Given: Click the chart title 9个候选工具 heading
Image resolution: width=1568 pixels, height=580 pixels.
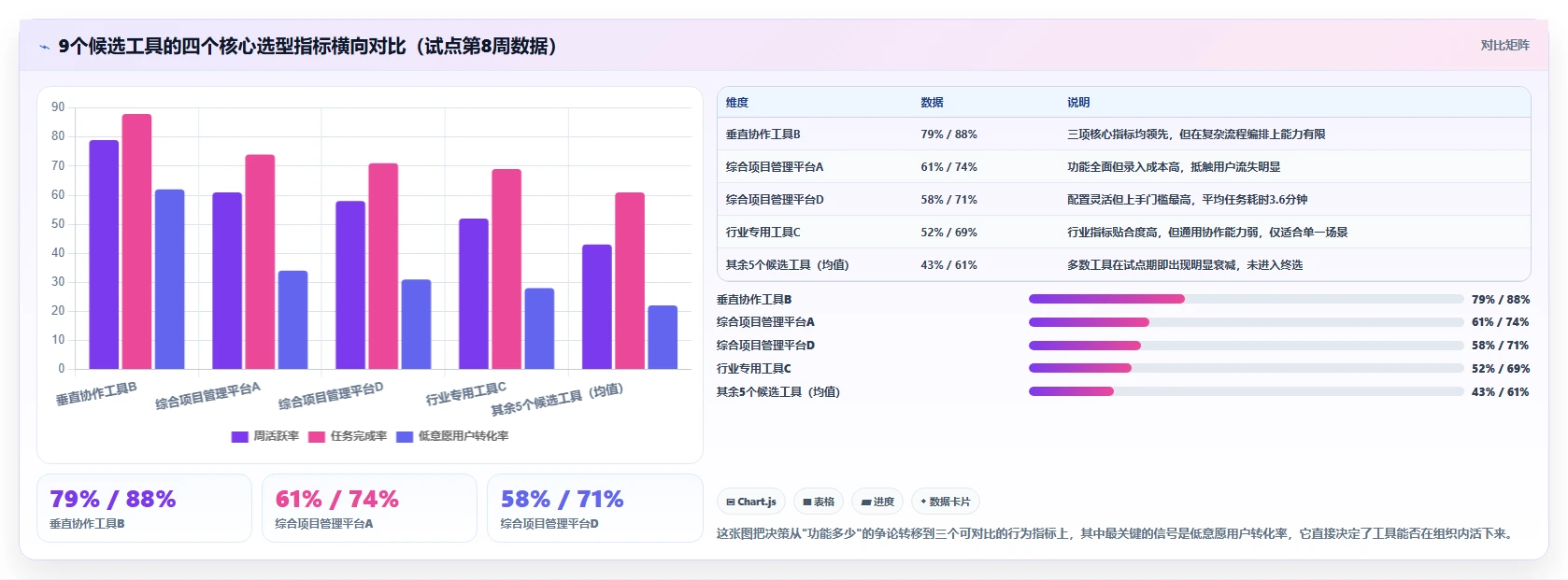Looking at the screenshot, I should 307,46.
